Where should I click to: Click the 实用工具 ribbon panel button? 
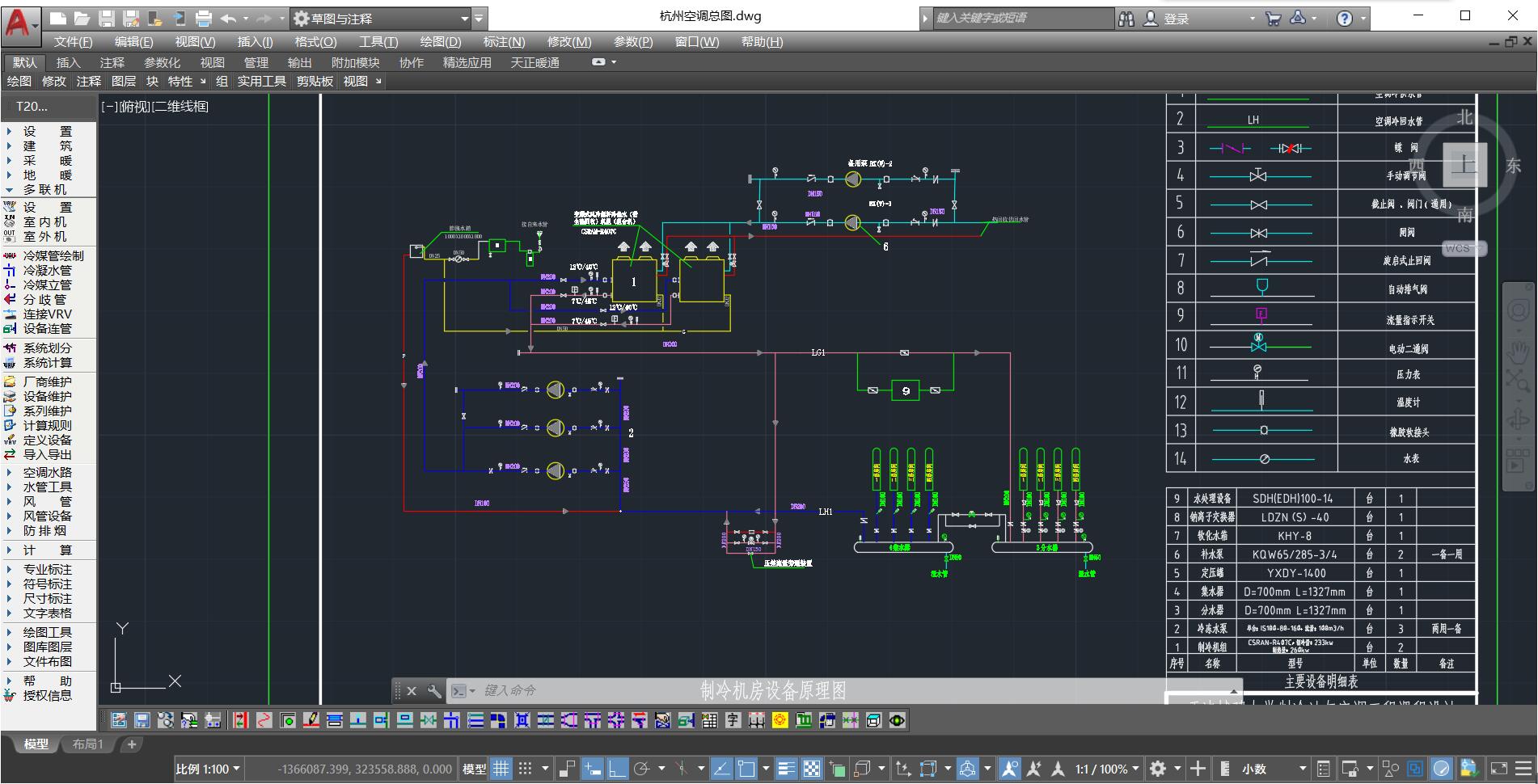(262, 81)
